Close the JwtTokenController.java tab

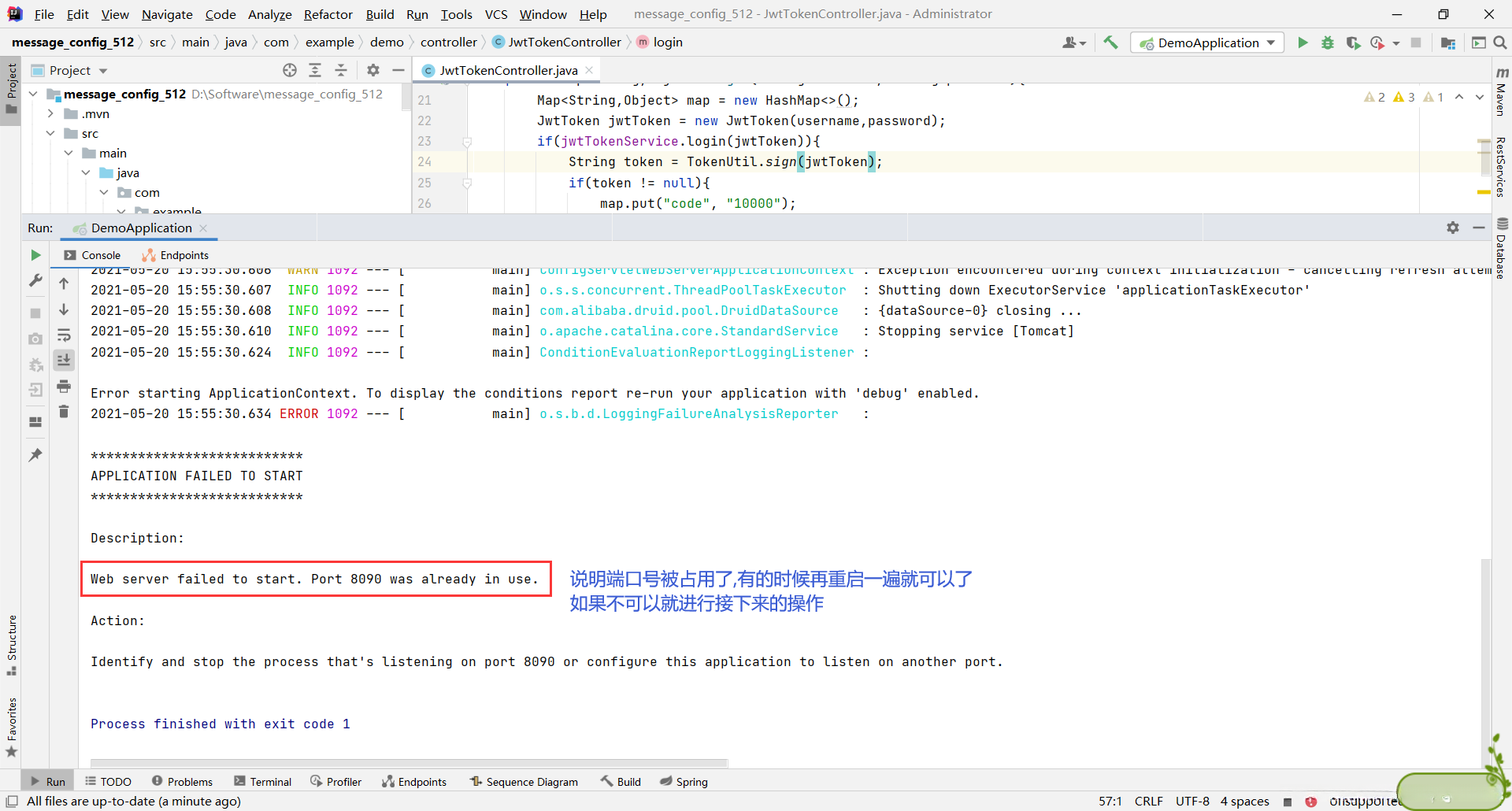click(589, 70)
